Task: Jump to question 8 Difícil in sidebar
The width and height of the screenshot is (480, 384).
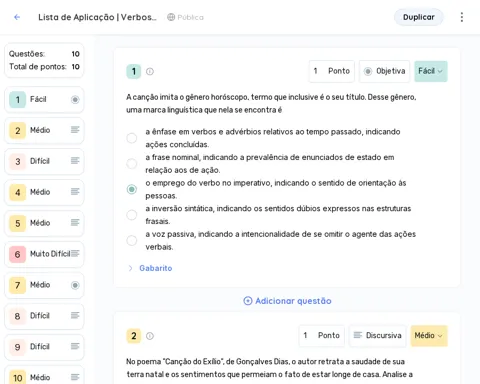Action: (44, 316)
